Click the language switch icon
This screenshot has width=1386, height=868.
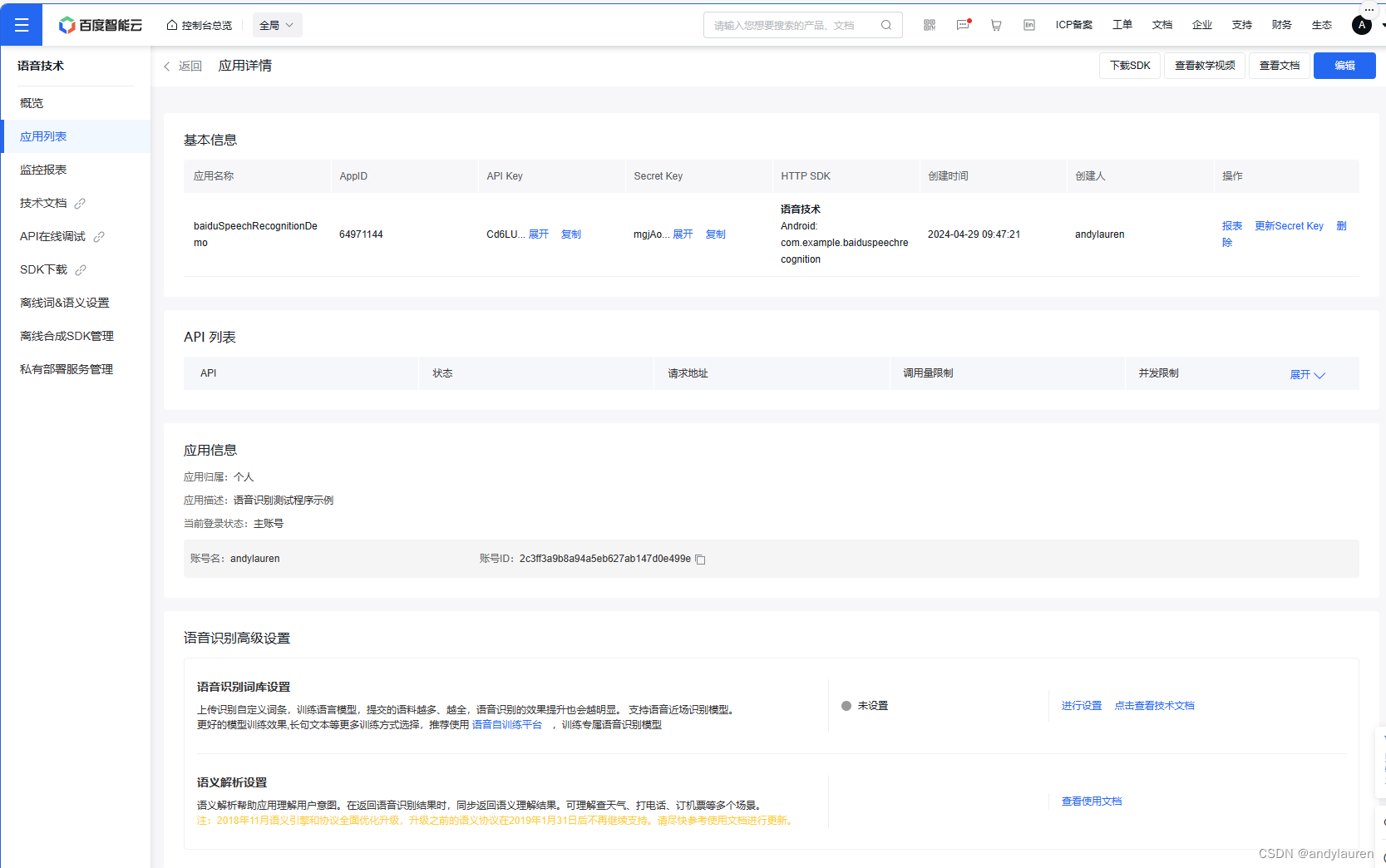click(1029, 25)
